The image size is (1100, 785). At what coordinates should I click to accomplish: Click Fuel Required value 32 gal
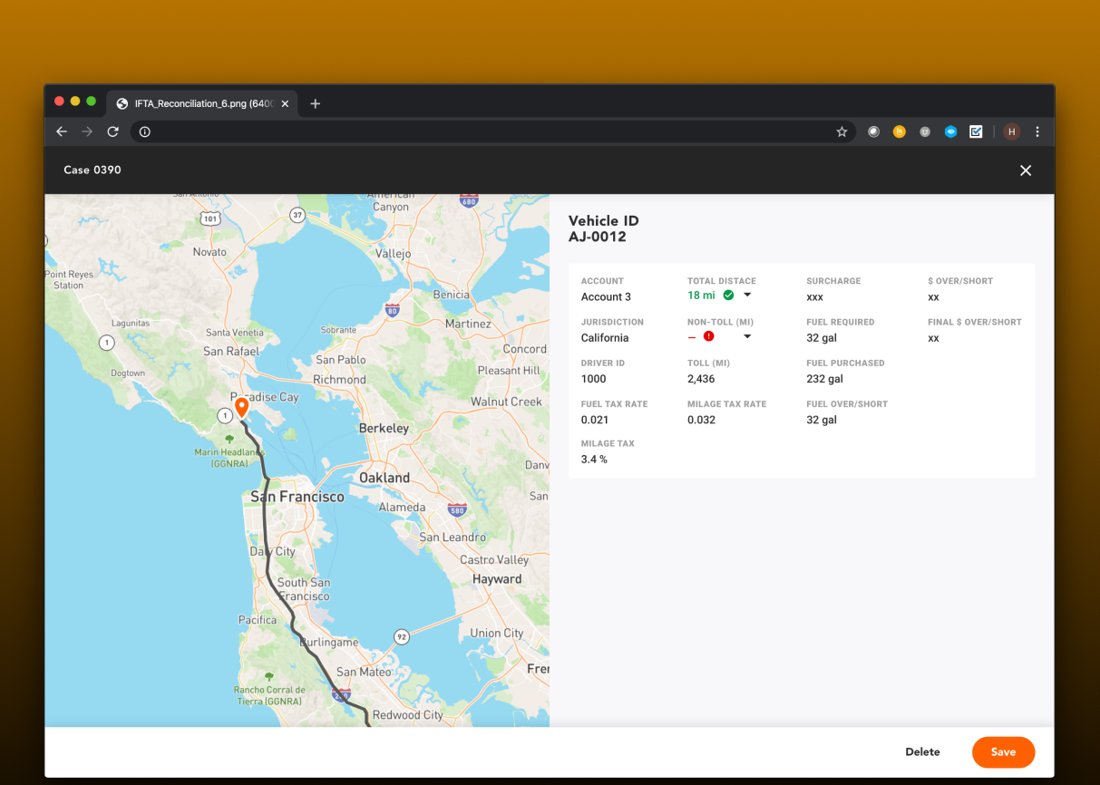(821, 338)
